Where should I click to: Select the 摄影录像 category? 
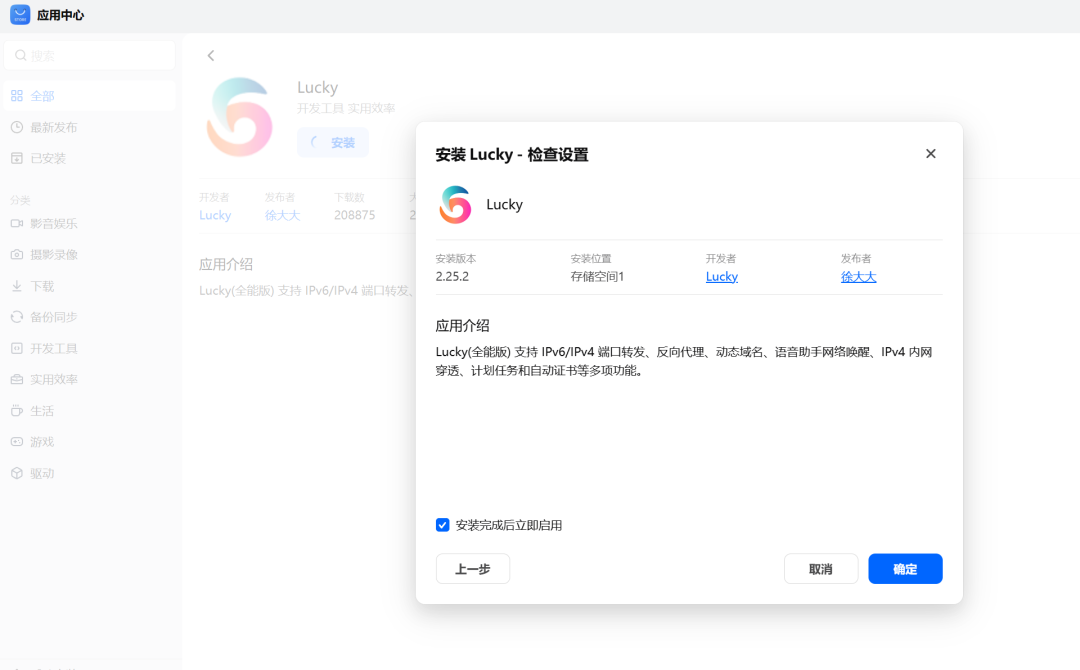54,255
